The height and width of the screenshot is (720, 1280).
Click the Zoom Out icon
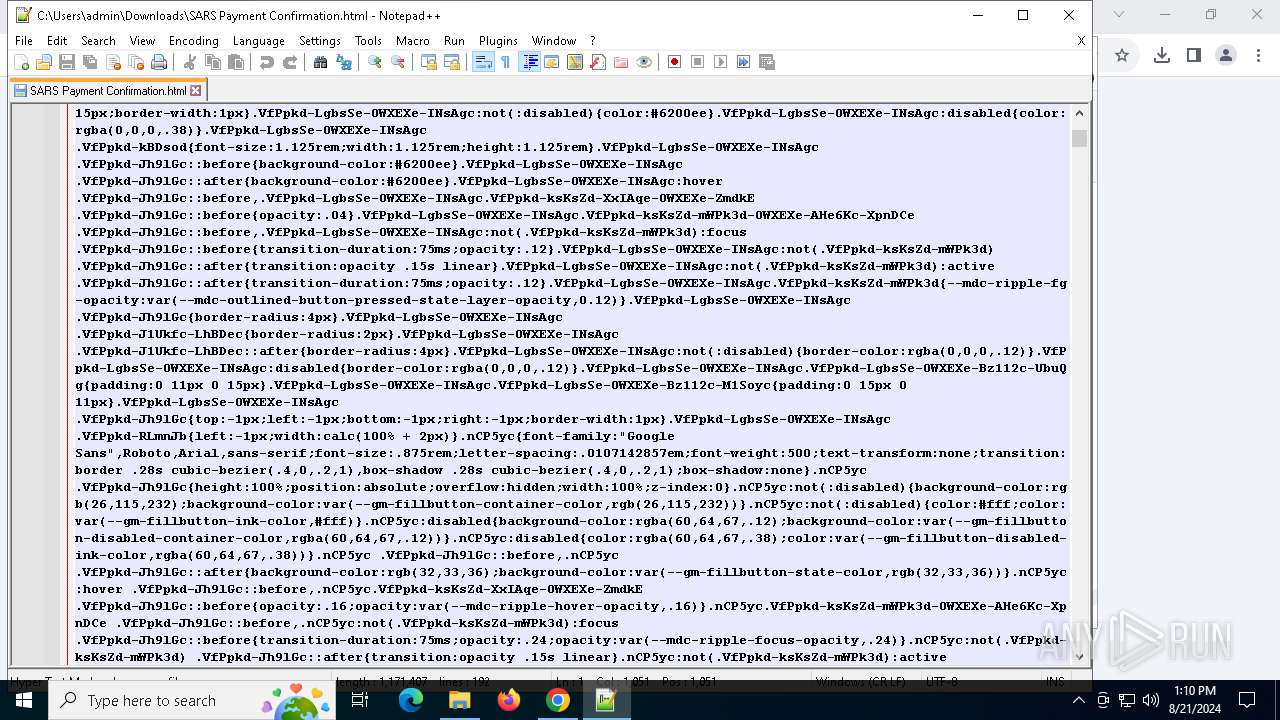(398, 62)
